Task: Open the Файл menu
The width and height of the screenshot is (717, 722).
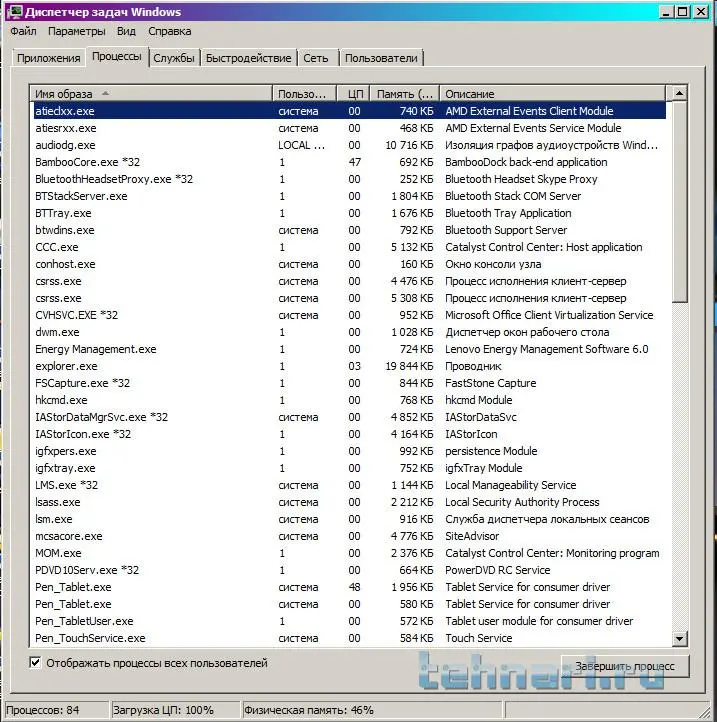Action: click(23, 31)
